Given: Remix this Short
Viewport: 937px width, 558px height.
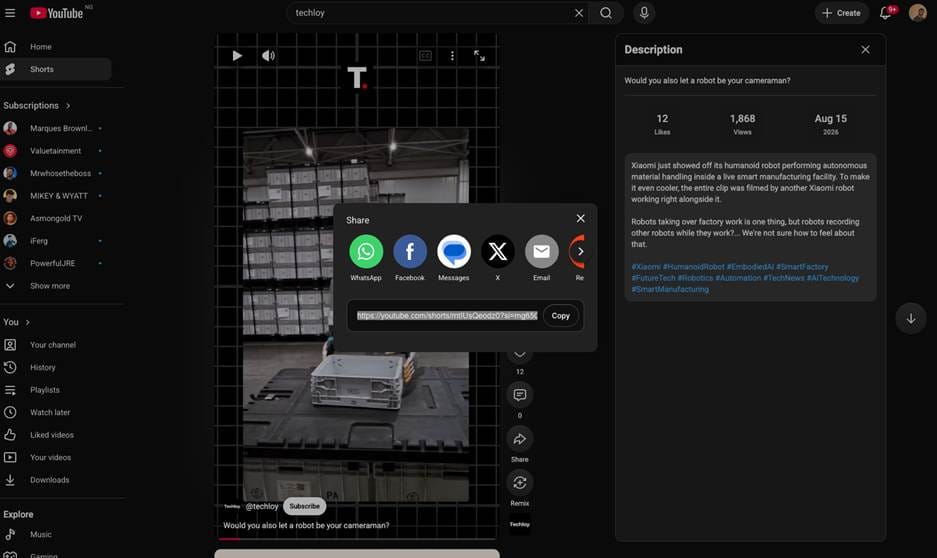Looking at the screenshot, I should coord(520,483).
